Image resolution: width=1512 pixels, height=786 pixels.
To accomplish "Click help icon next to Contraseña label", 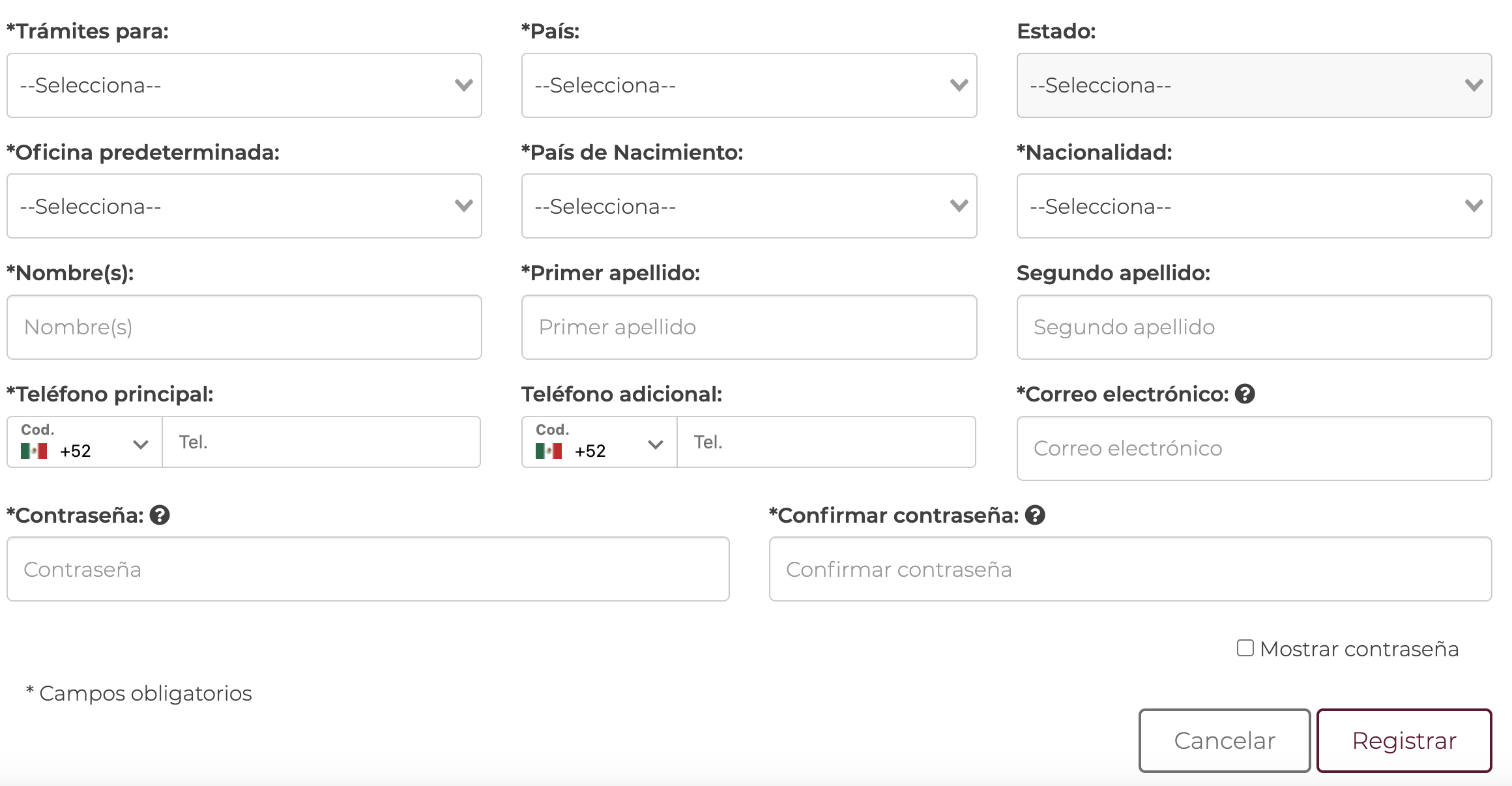I will pos(160,516).
